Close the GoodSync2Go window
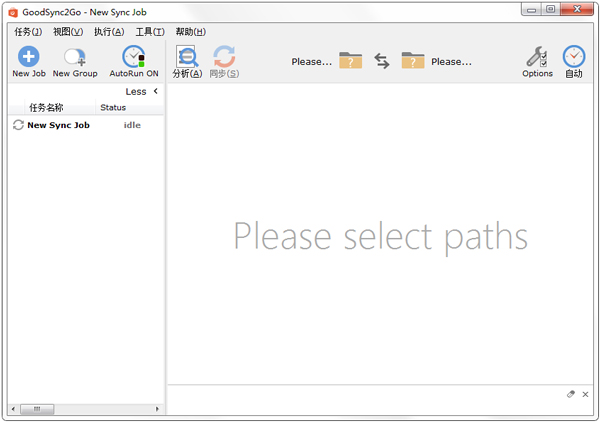 (x=577, y=9)
